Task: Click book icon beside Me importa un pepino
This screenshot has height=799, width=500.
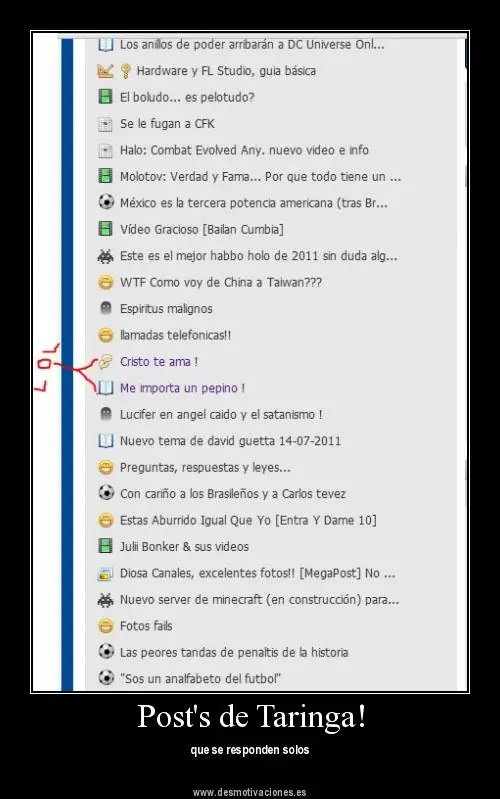Action: (x=106, y=388)
